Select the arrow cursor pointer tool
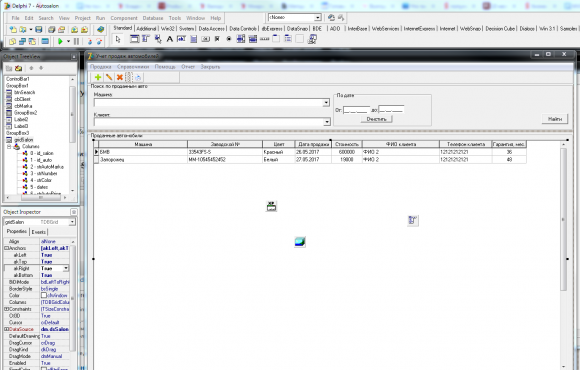This screenshot has height=370, width=580. pyautogui.click(x=118, y=39)
